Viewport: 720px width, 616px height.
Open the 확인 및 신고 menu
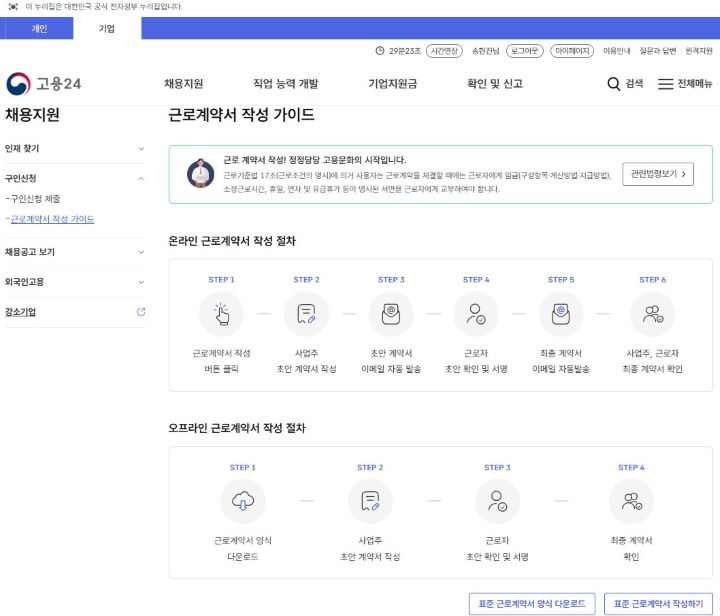[x=495, y=84]
